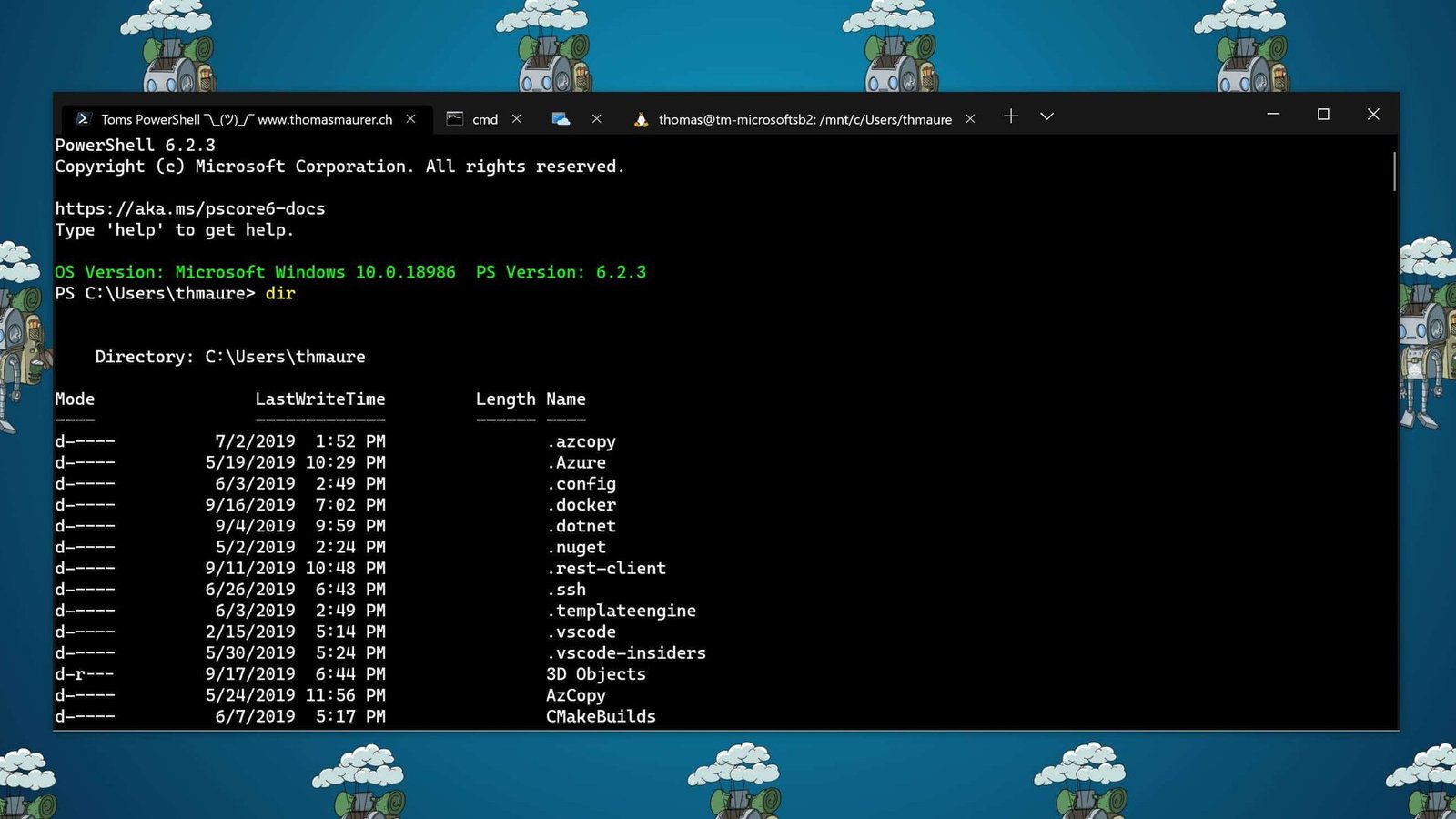Click the .Azure directory name
Screen dimensions: 1456x819
[x=576, y=462]
